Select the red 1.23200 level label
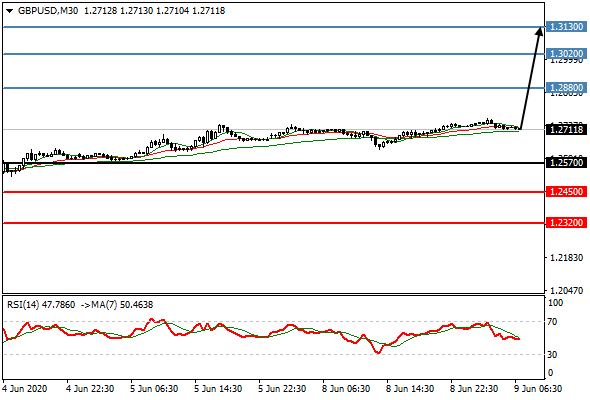Viewport: 590px width, 400px height. coord(566,223)
